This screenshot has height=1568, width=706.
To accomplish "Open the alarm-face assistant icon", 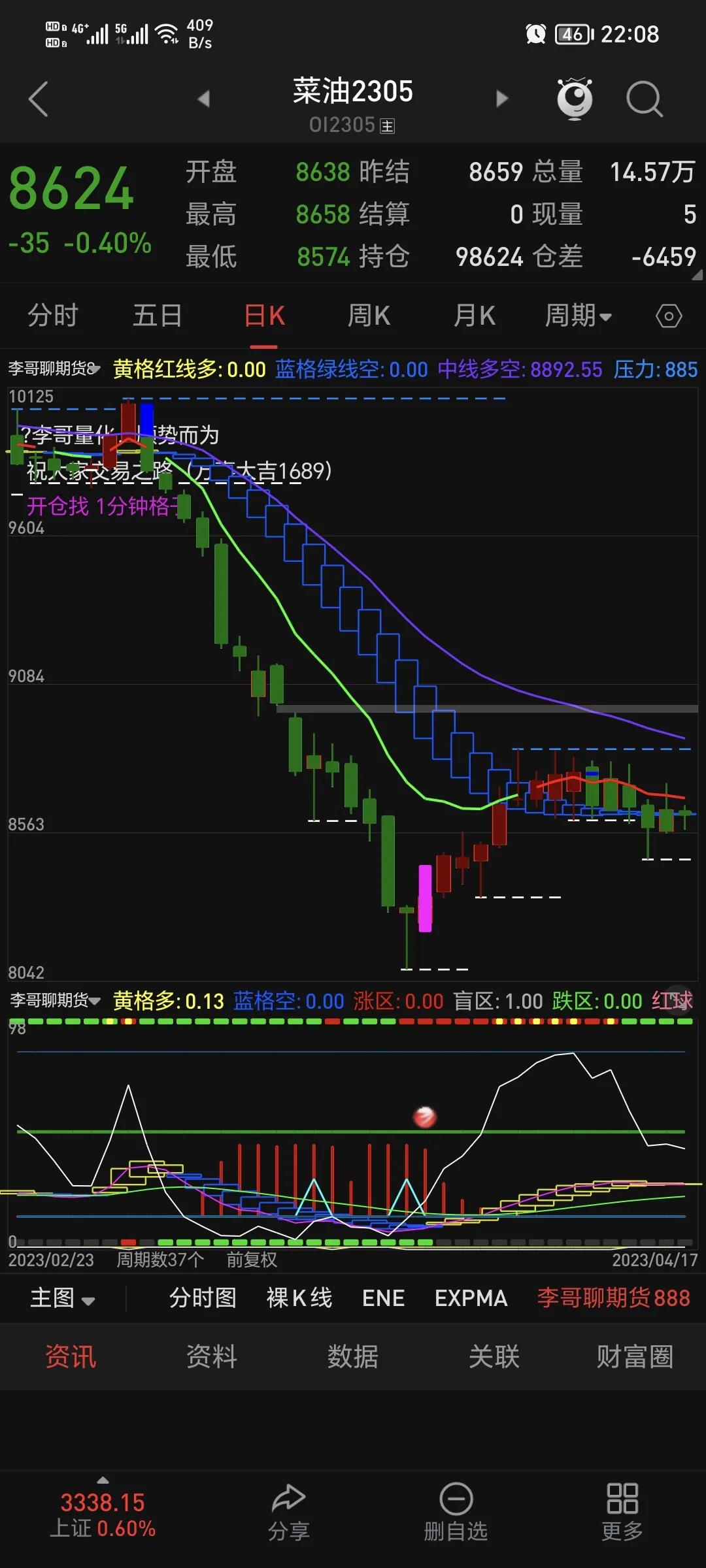I will pyautogui.click(x=575, y=99).
